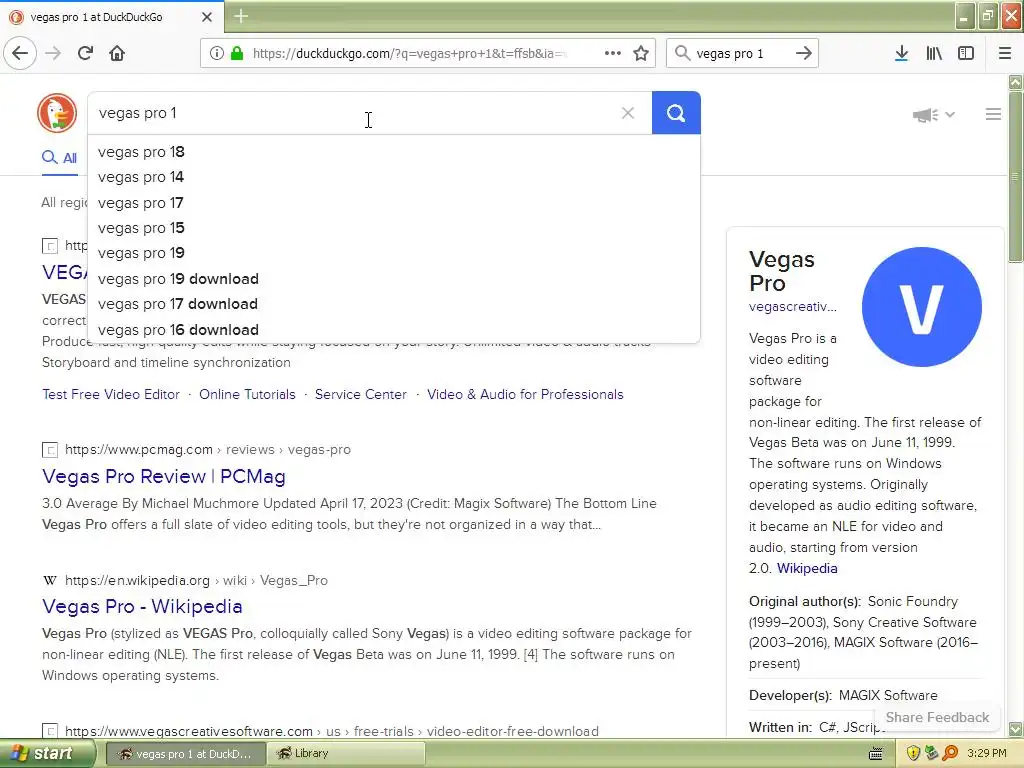Choose suggestion vegas pro 19 download
The image size is (1024, 768).
coord(394,279)
